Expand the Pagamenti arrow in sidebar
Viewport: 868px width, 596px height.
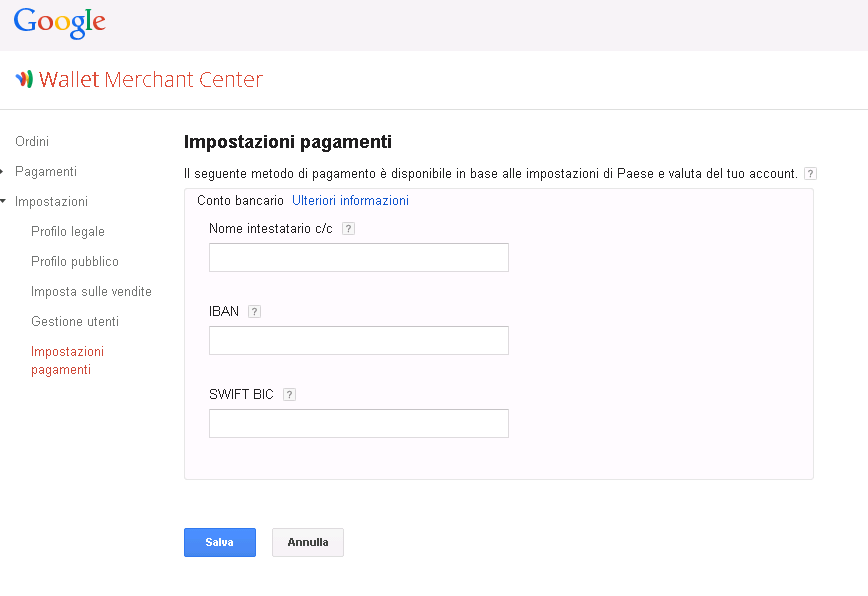coord(2,172)
